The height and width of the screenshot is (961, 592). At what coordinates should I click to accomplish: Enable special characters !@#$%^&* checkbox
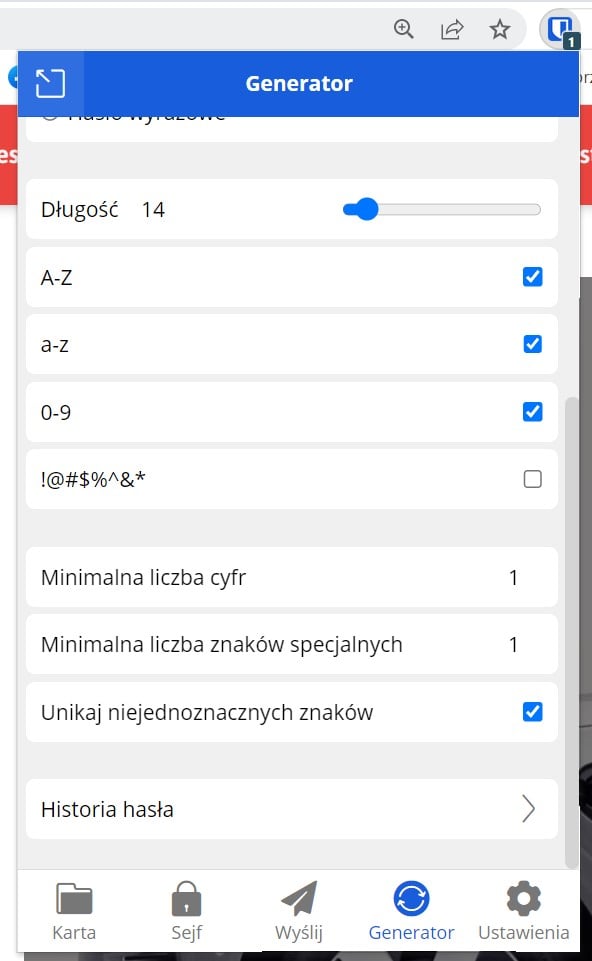tap(533, 479)
